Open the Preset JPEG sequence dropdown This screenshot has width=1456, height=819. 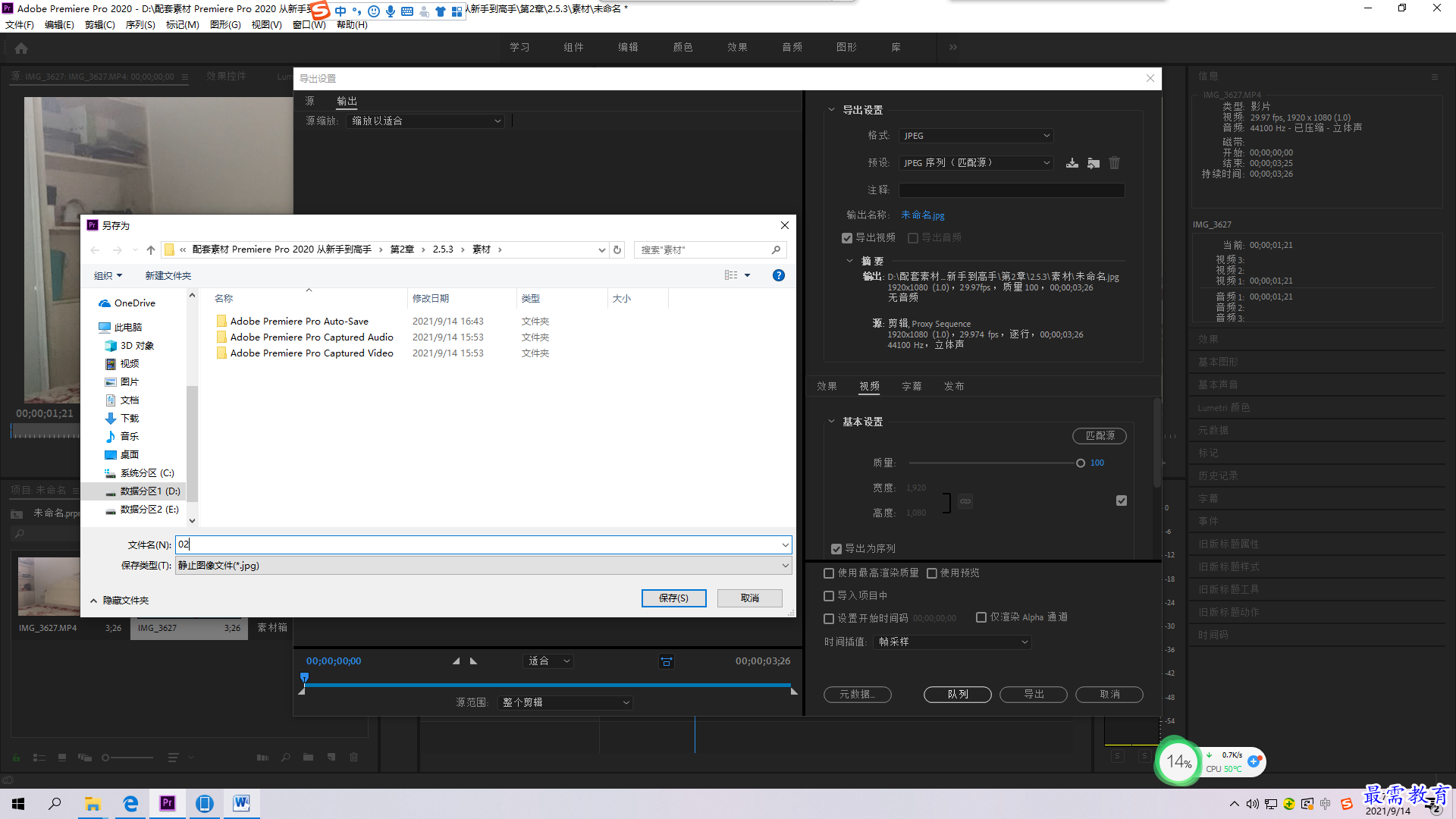point(977,163)
